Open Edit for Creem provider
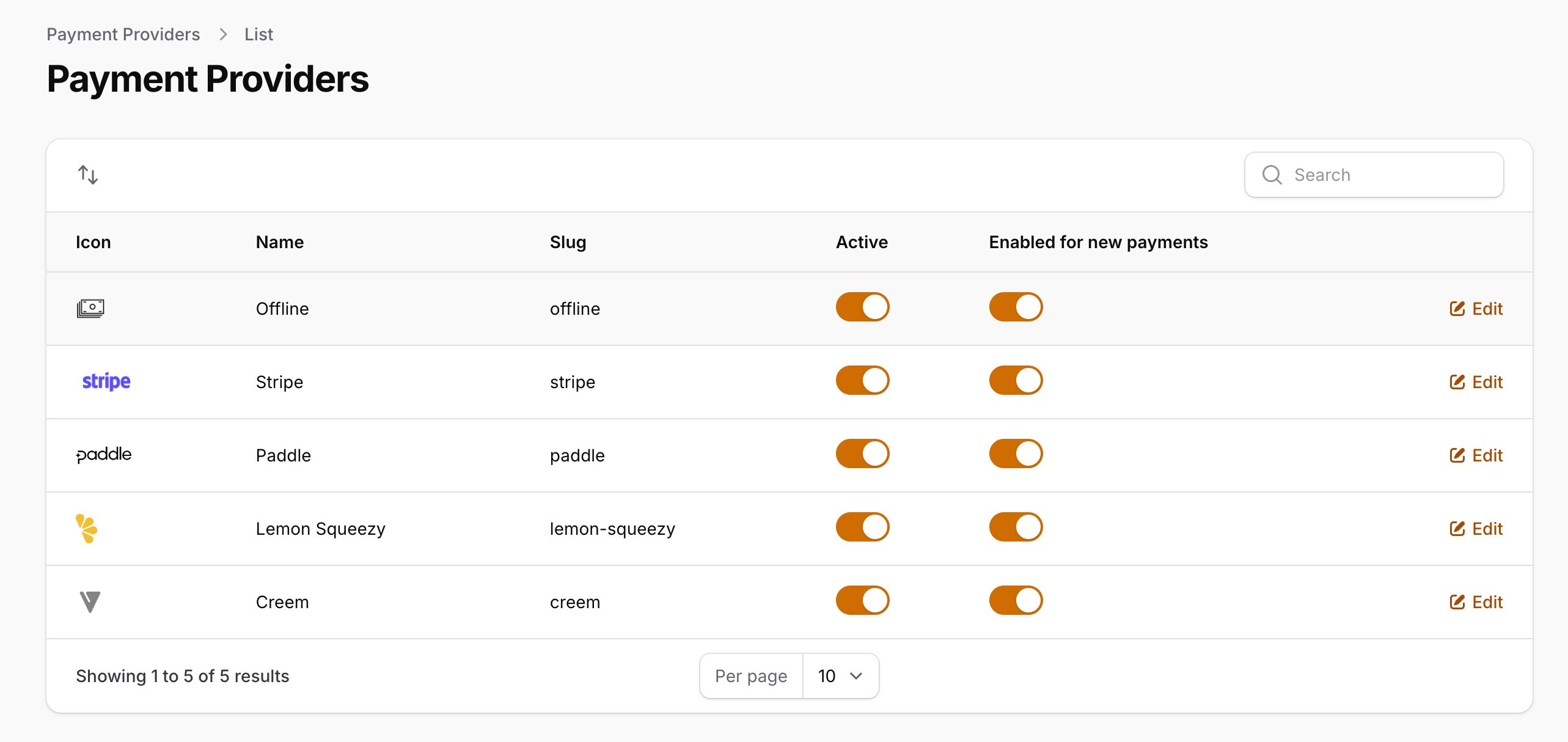Screen dimensions: 1568x742 (1476, 602)
